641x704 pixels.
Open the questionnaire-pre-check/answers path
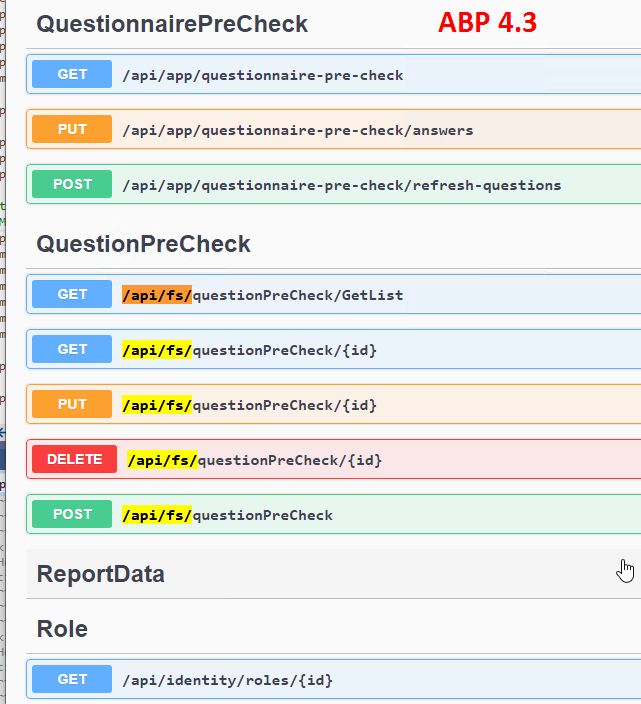[297, 130]
